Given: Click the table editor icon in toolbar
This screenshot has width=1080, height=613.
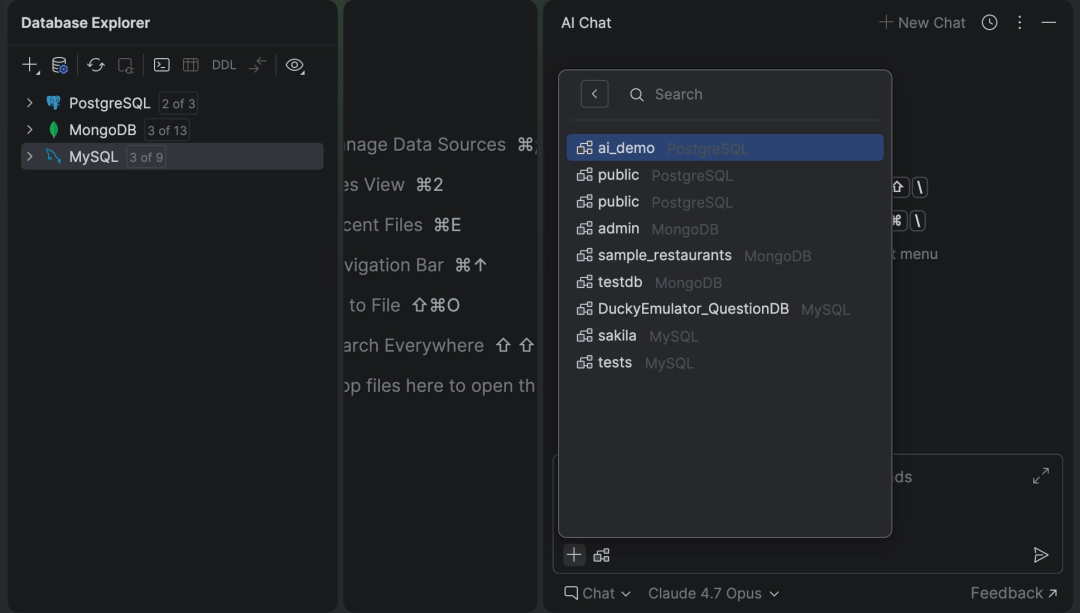Looking at the screenshot, I should 191,65.
